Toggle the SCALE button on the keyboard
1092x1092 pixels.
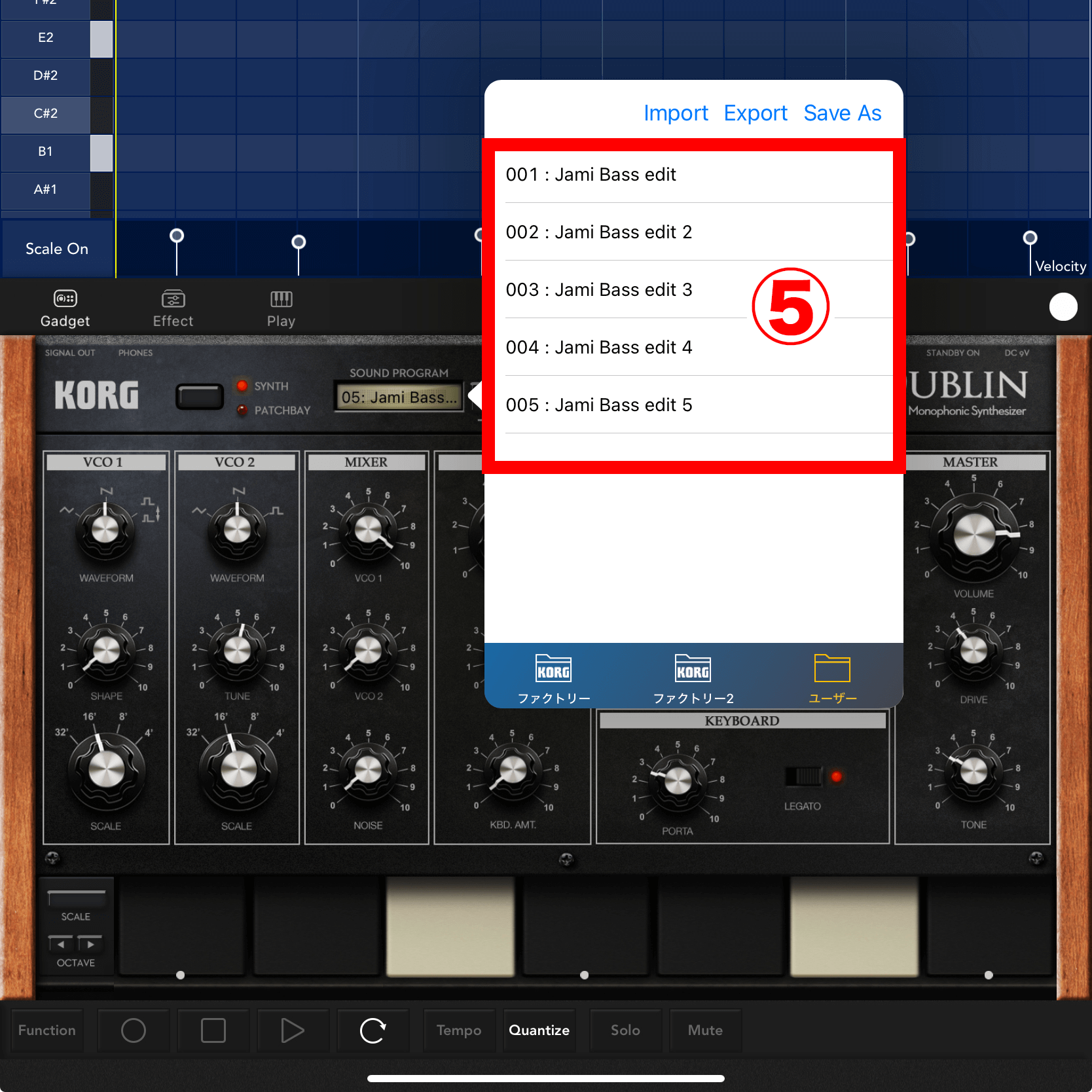click(76, 898)
